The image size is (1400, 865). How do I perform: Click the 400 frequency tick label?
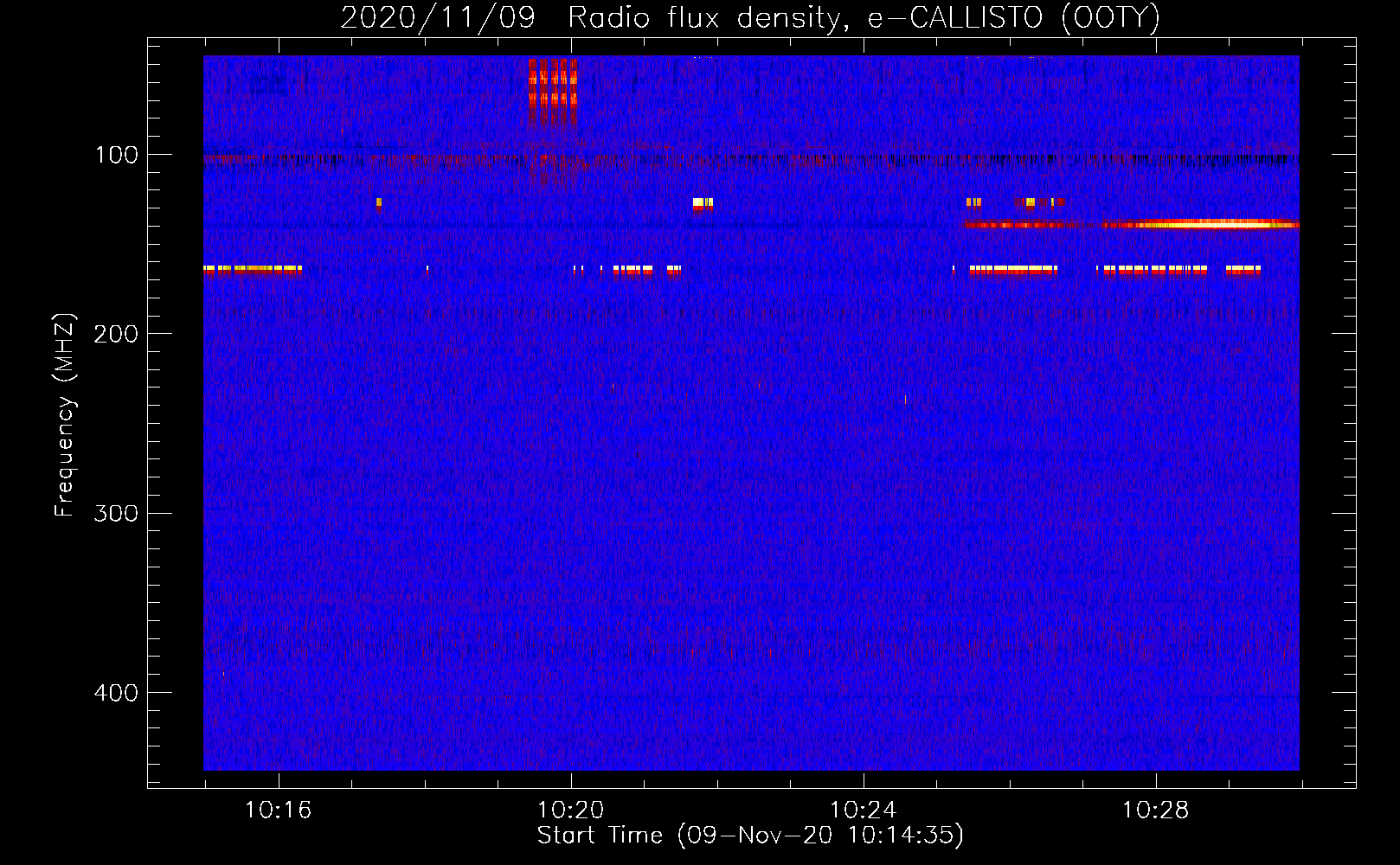click(116, 693)
